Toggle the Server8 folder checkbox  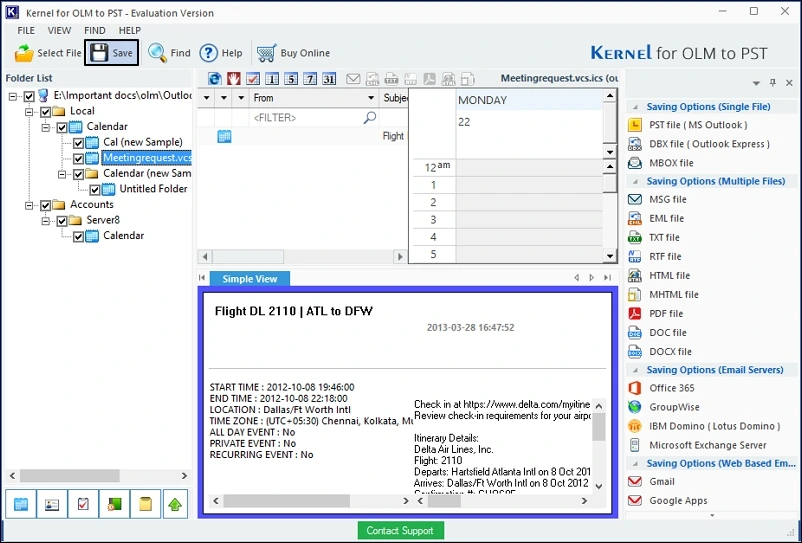pos(62,221)
